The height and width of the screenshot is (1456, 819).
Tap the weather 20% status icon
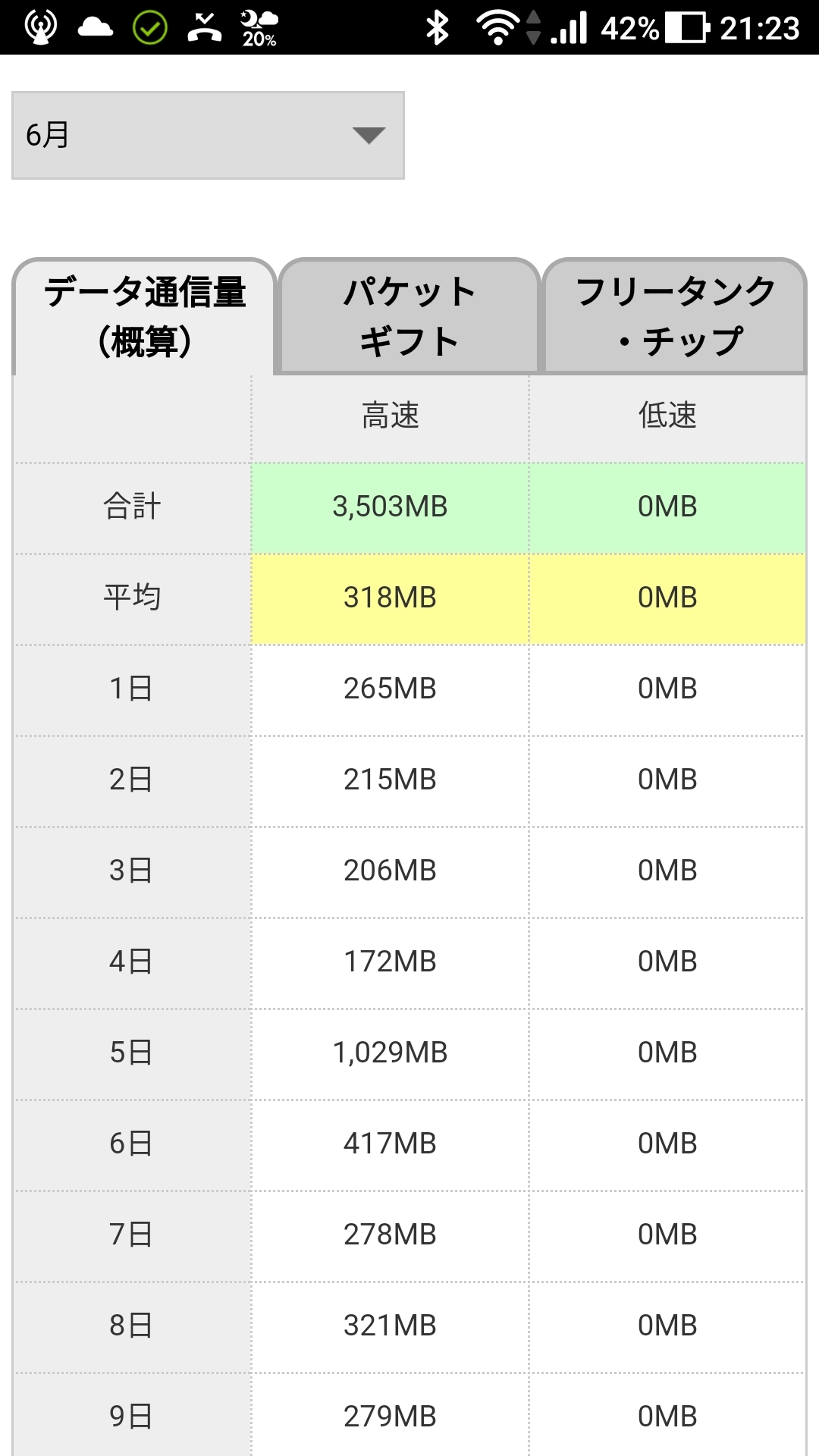[x=259, y=28]
